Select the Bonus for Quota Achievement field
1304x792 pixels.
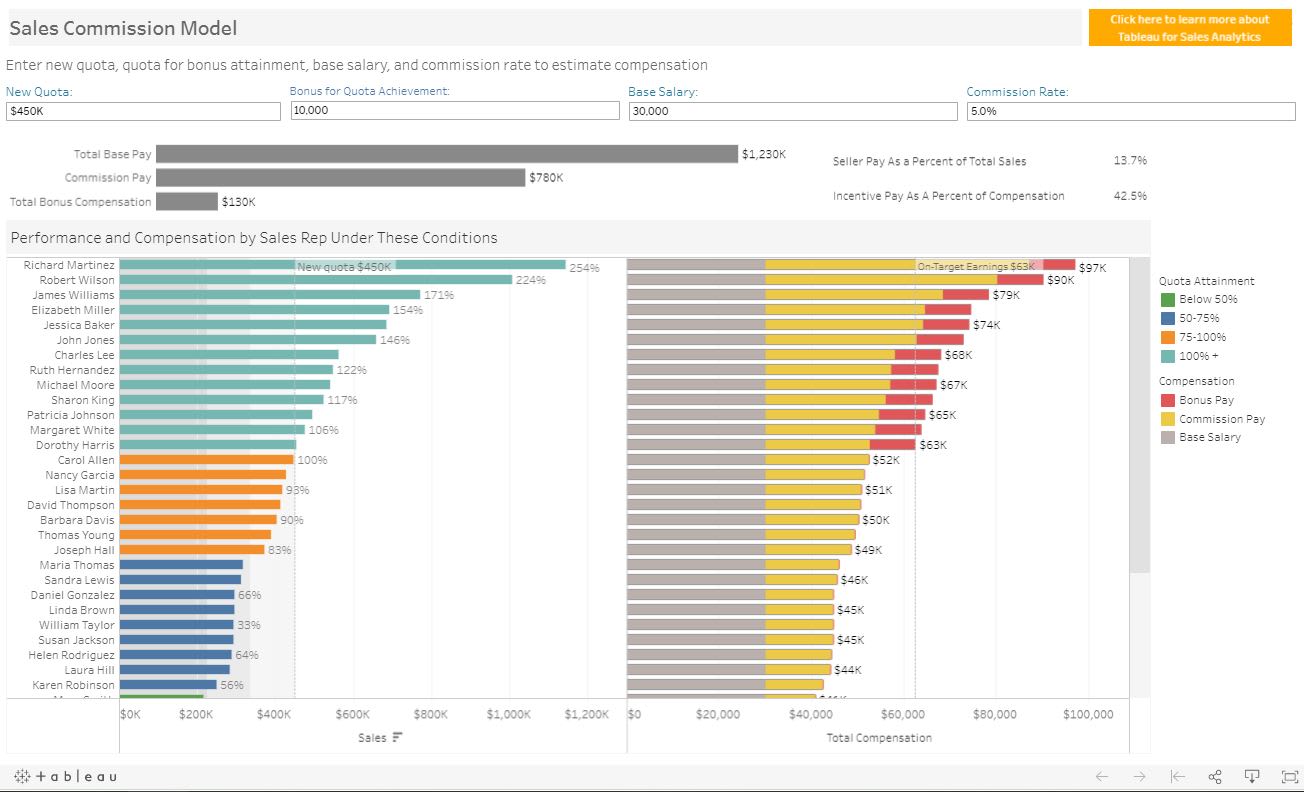(453, 111)
